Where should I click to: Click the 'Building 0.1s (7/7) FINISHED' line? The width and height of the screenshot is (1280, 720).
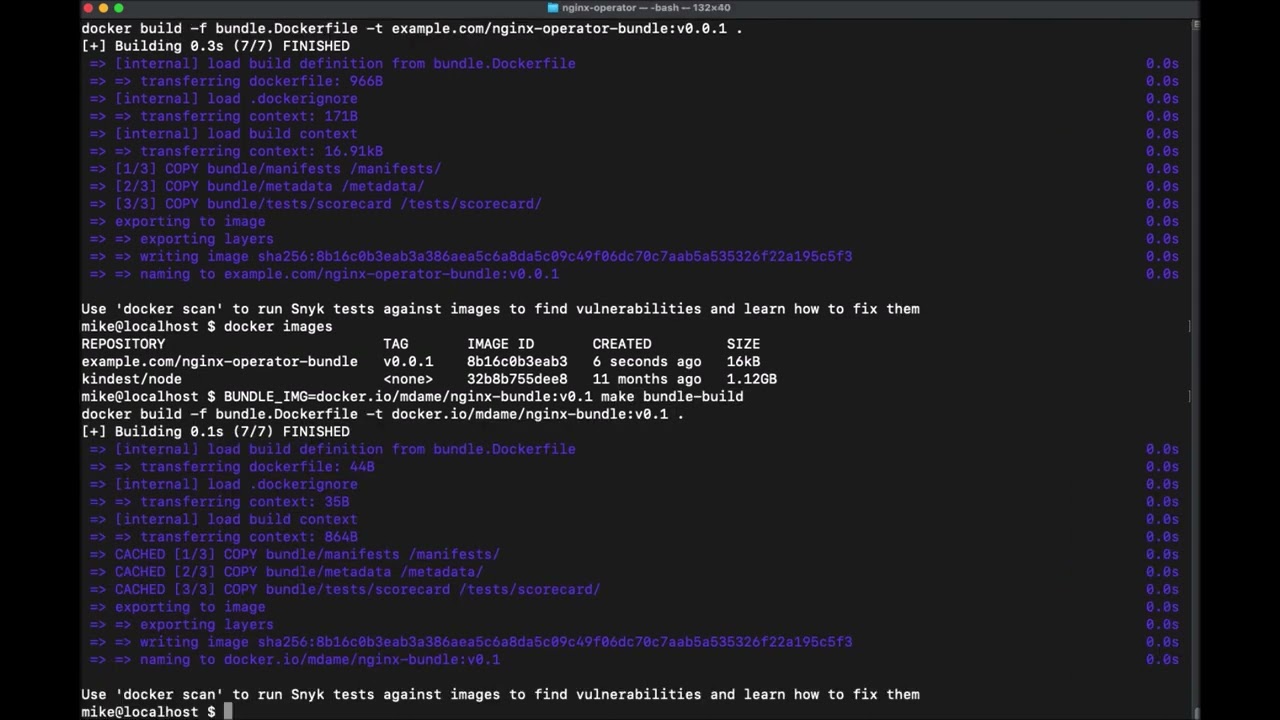[215, 432]
